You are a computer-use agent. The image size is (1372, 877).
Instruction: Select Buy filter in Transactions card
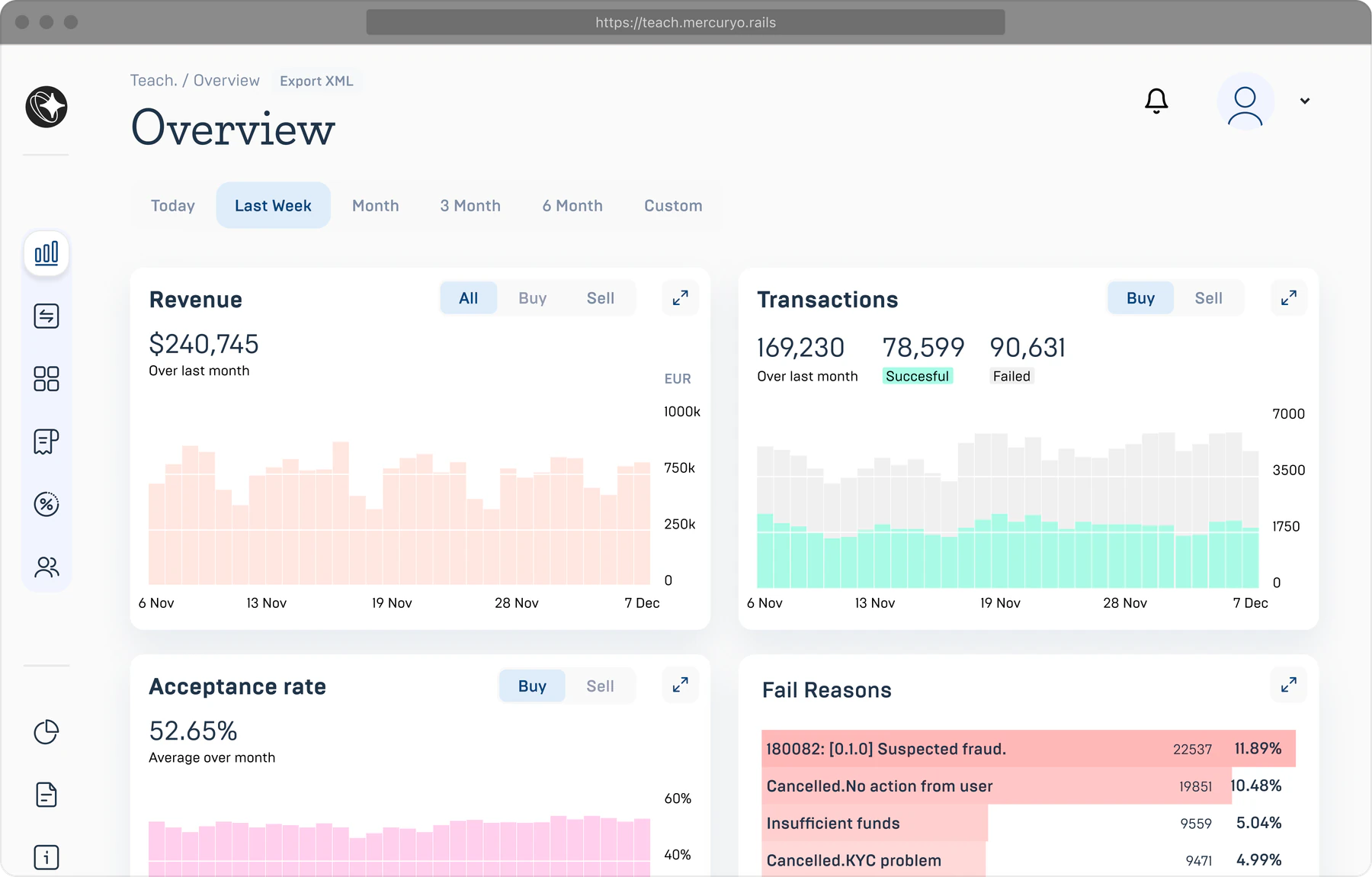[x=1140, y=298]
